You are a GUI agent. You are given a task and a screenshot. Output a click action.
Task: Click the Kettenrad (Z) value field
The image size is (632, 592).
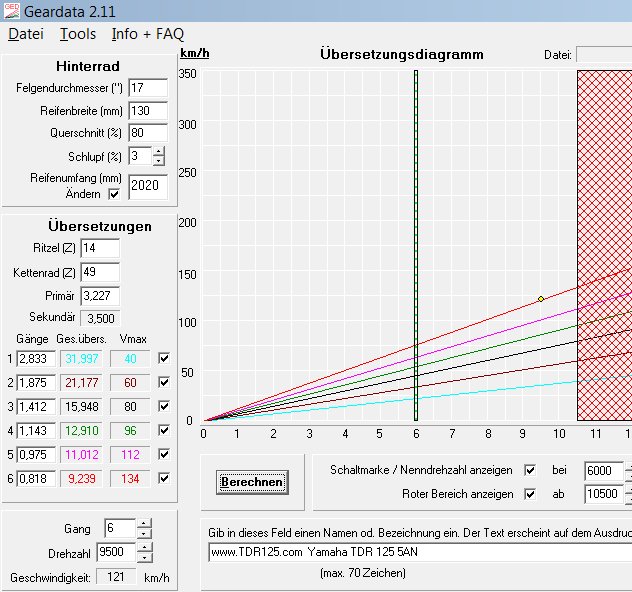pos(99,272)
